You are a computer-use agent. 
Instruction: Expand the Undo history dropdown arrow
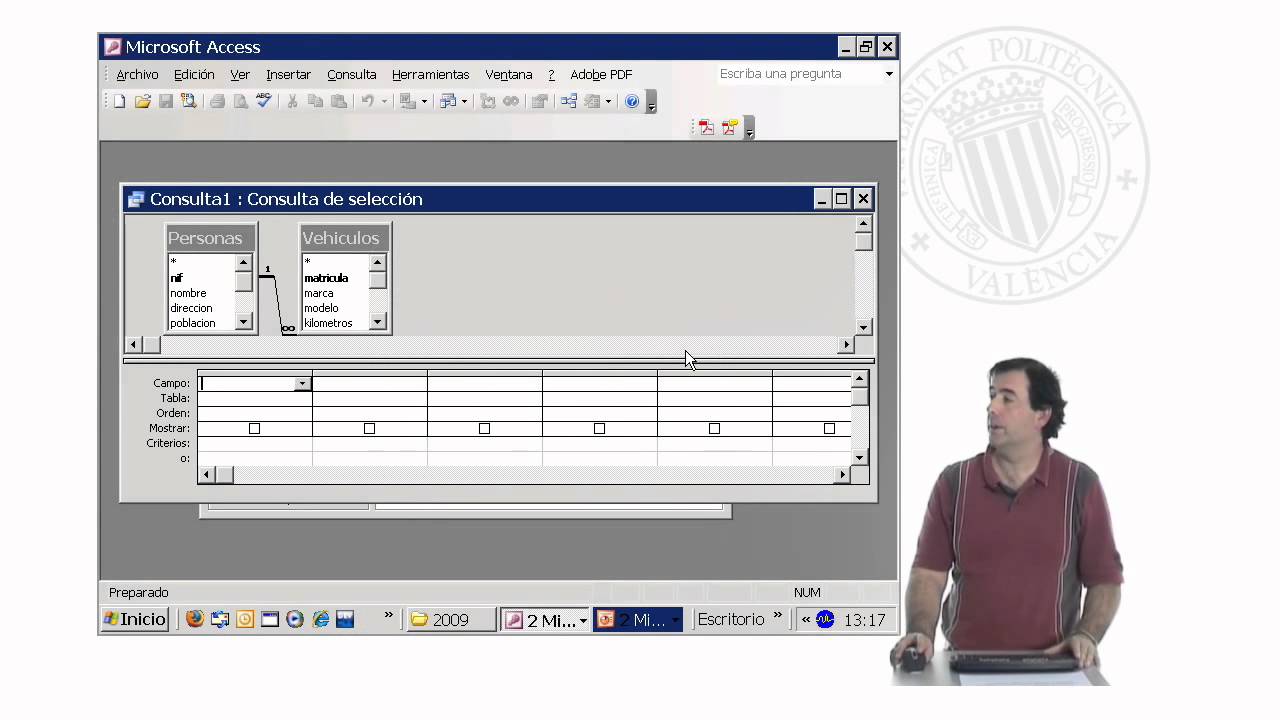click(x=384, y=101)
